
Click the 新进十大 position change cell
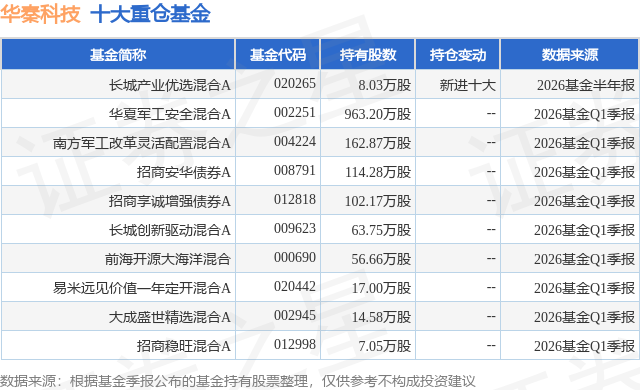pos(467,85)
